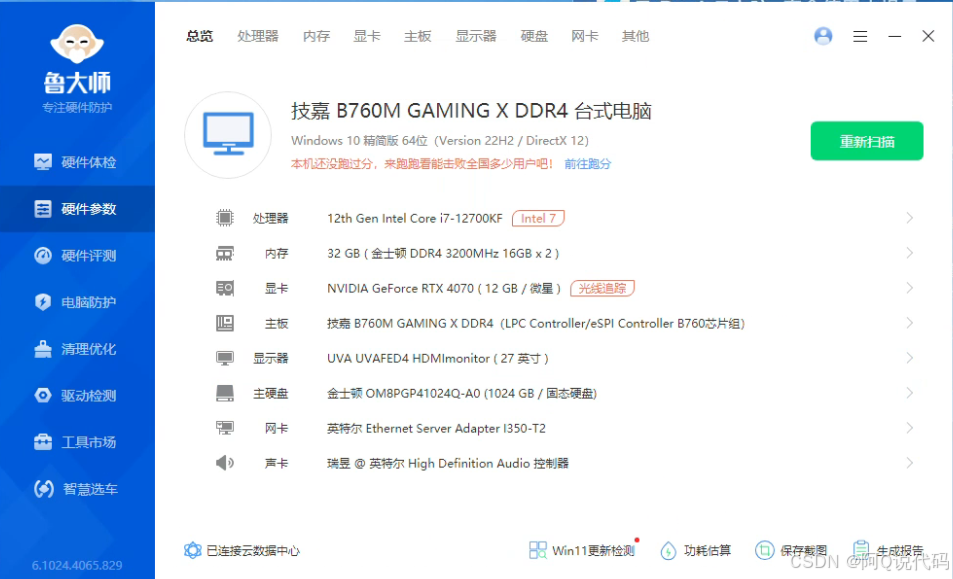Screen dimensions: 953x579
Task: Click the monitor icon beside 显示器
Action: tap(225, 358)
